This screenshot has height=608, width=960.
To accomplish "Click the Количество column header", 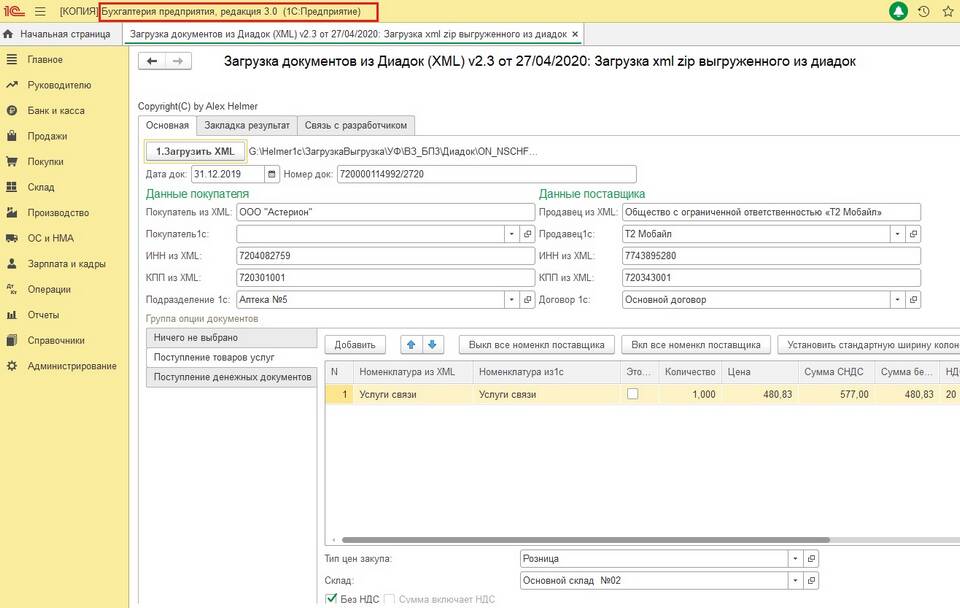I will [x=689, y=372].
